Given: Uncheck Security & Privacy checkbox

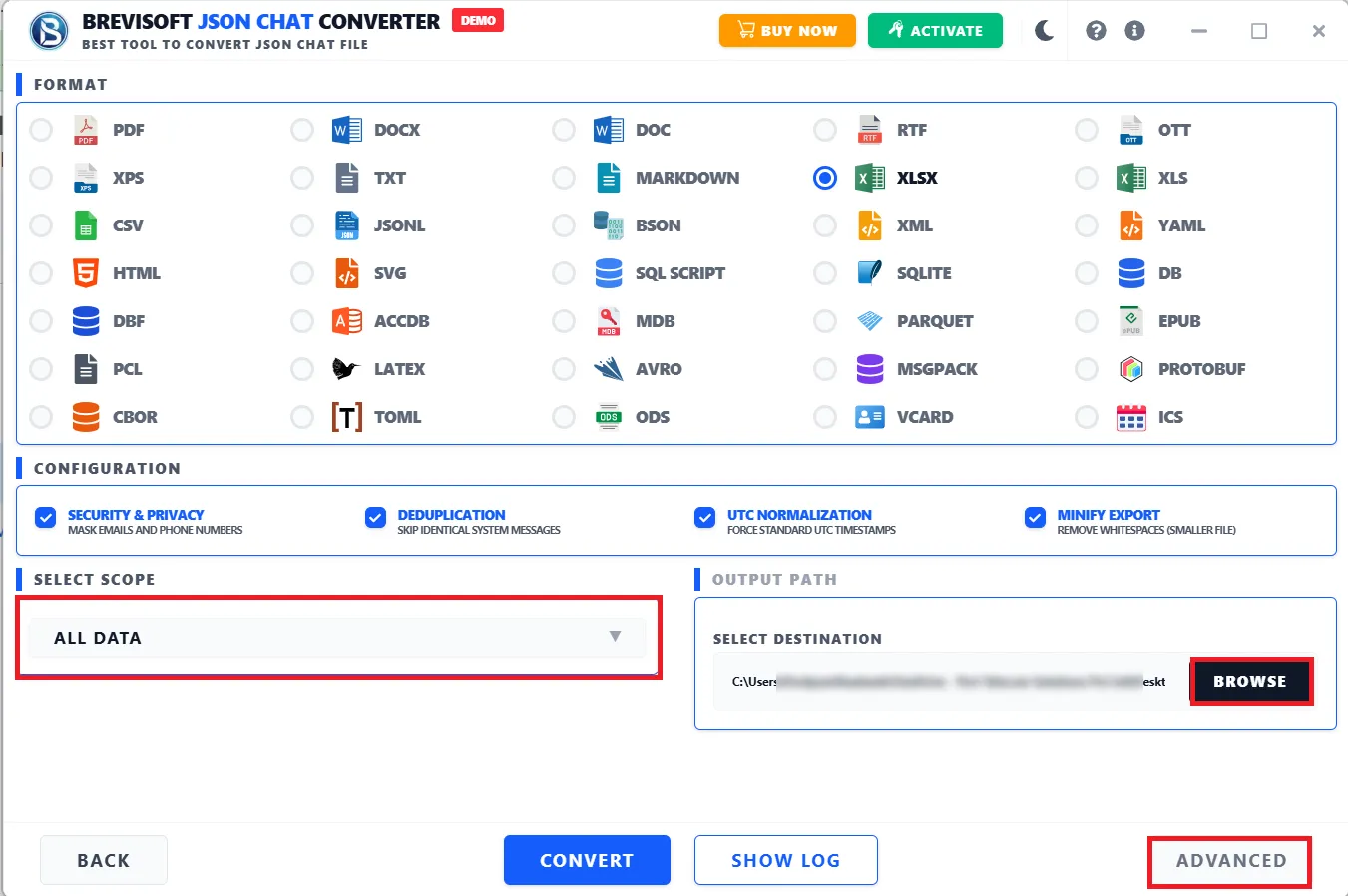Looking at the screenshot, I should pos(45,517).
